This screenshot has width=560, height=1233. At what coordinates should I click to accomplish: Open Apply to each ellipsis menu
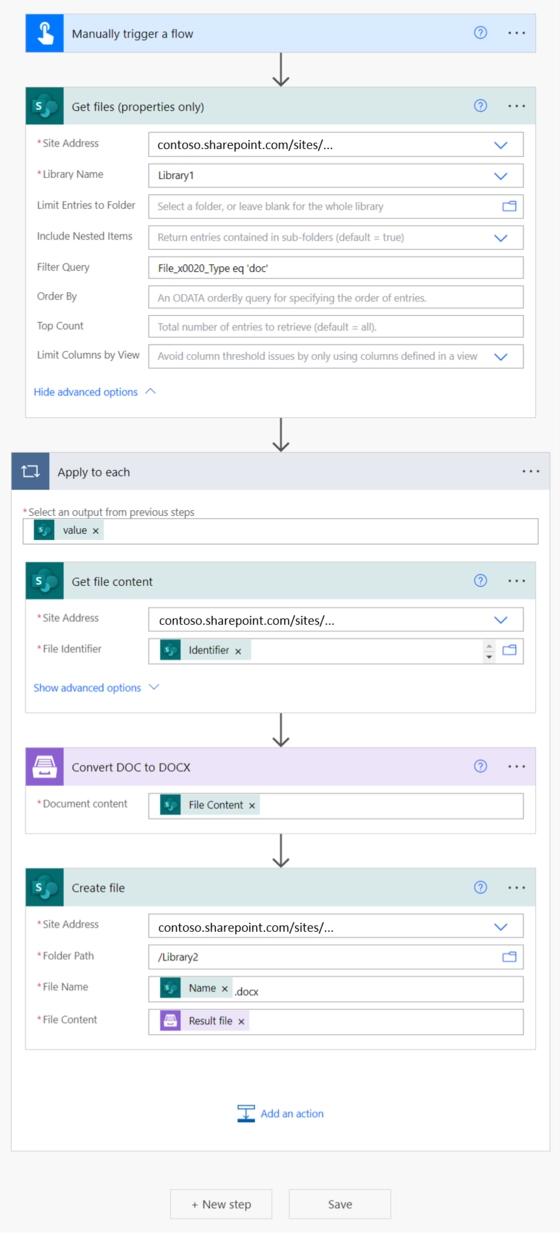pos(531,472)
